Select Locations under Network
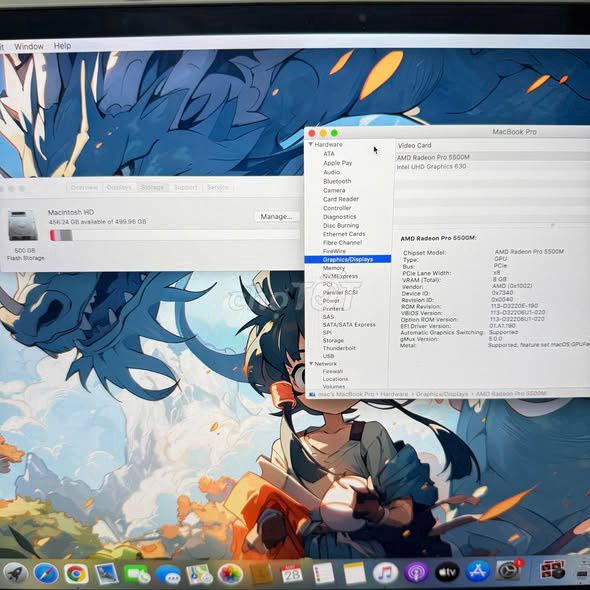The image size is (590, 590). click(x=335, y=379)
